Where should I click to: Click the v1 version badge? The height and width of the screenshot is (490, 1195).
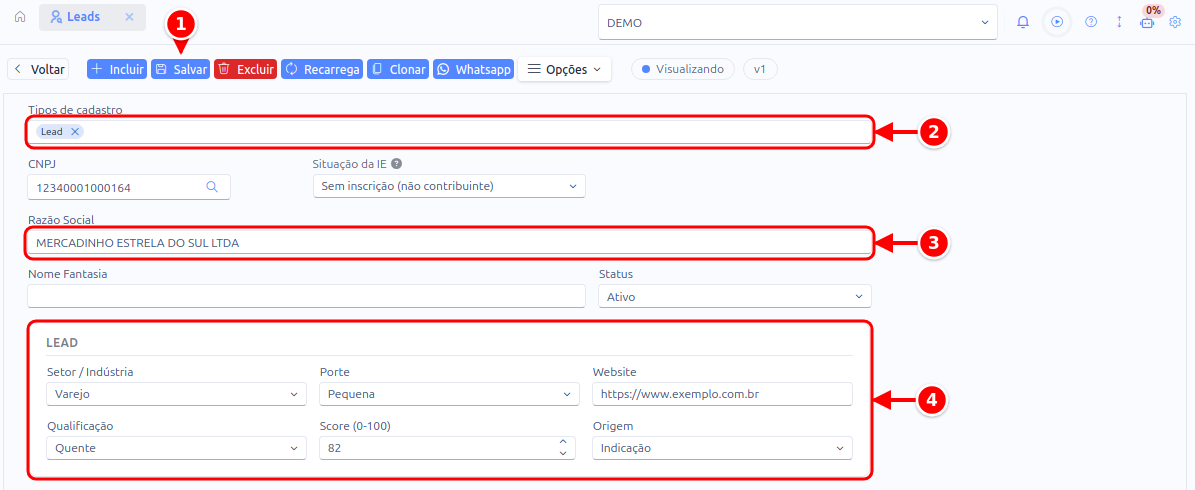tap(760, 69)
